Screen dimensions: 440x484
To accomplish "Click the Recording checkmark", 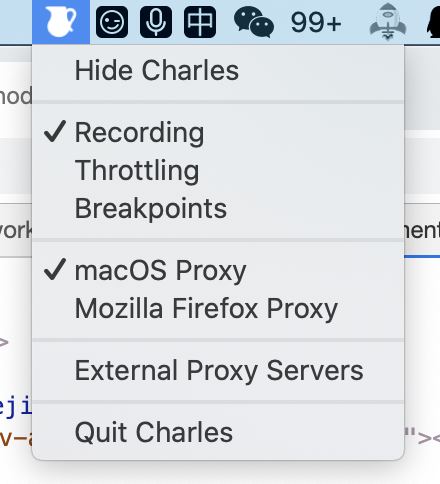I will [55, 131].
